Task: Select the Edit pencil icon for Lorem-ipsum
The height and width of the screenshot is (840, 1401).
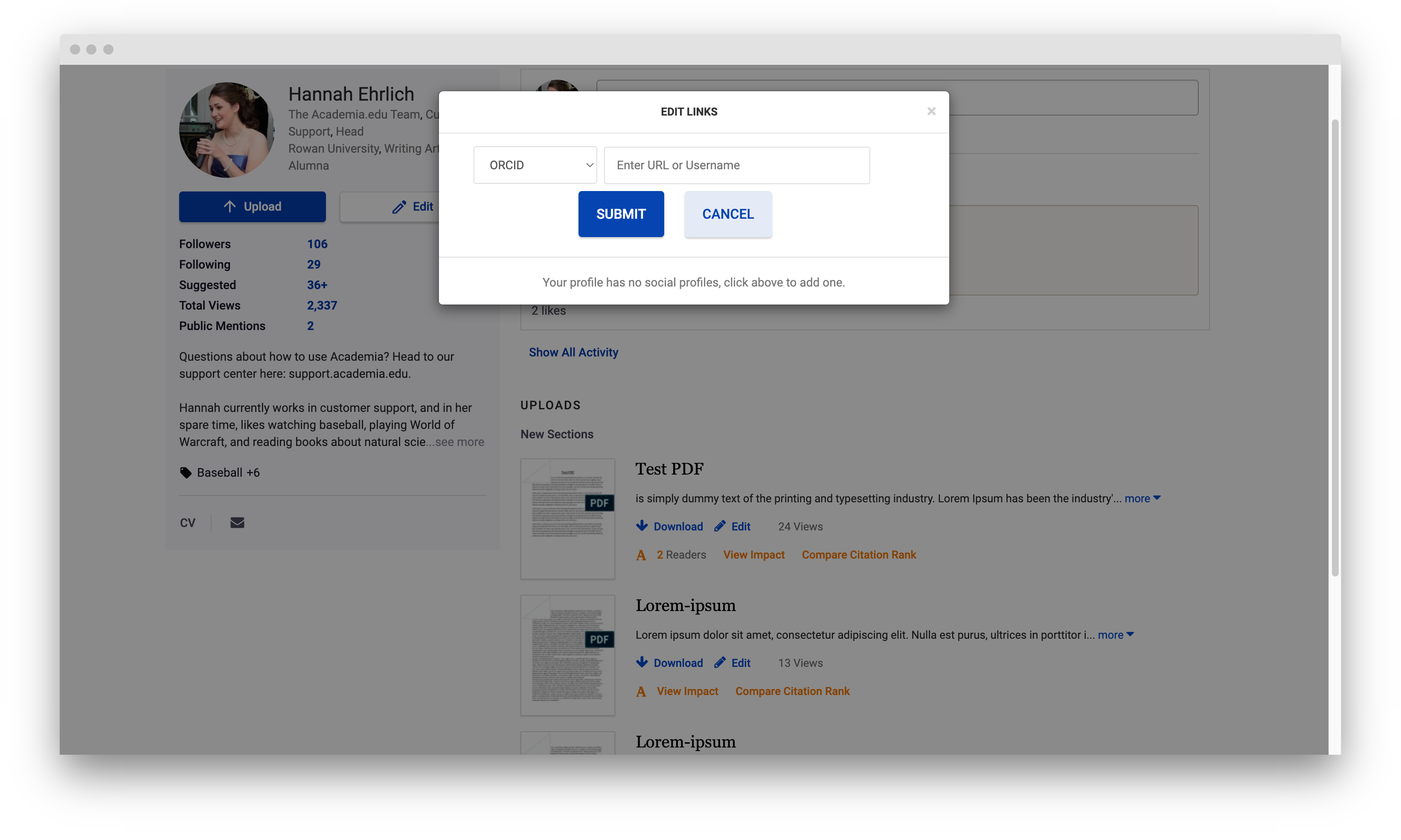Action: (x=720, y=662)
